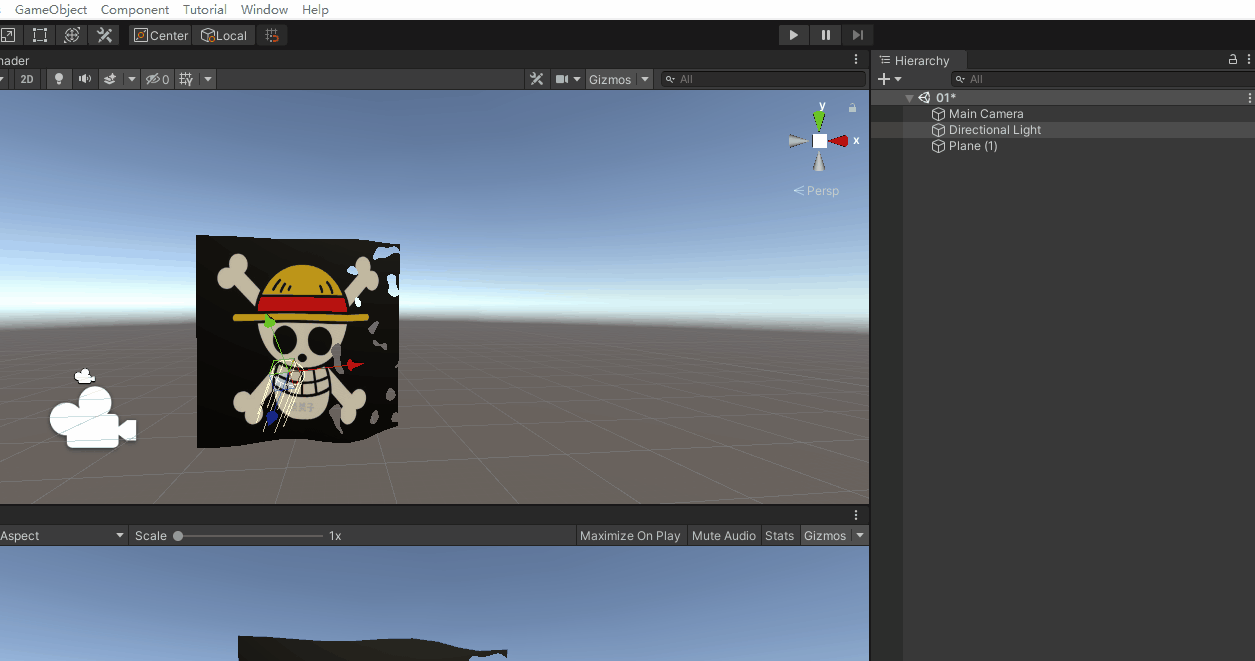The image size is (1255, 661).
Task: Click the center cube of the orientation gizmo
Action: 820,141
